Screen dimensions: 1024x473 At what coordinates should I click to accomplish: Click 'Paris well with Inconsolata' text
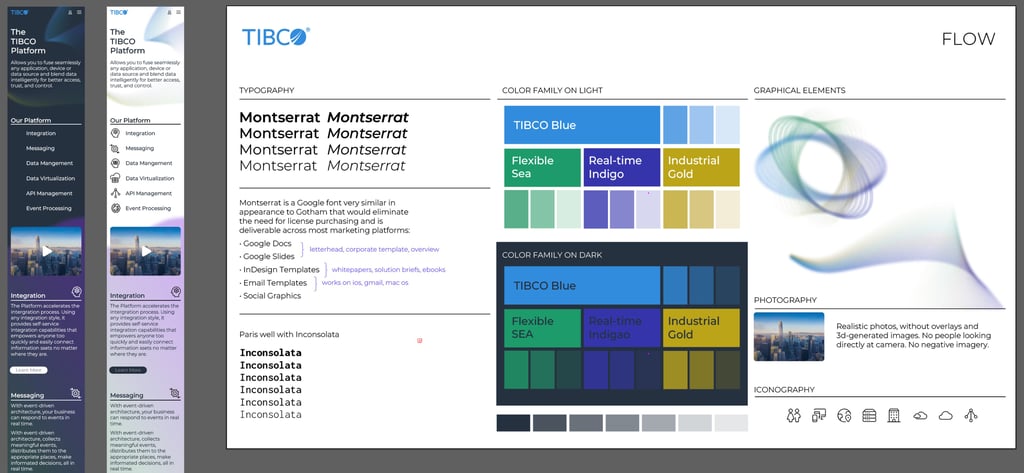click(x=289, y=334)
